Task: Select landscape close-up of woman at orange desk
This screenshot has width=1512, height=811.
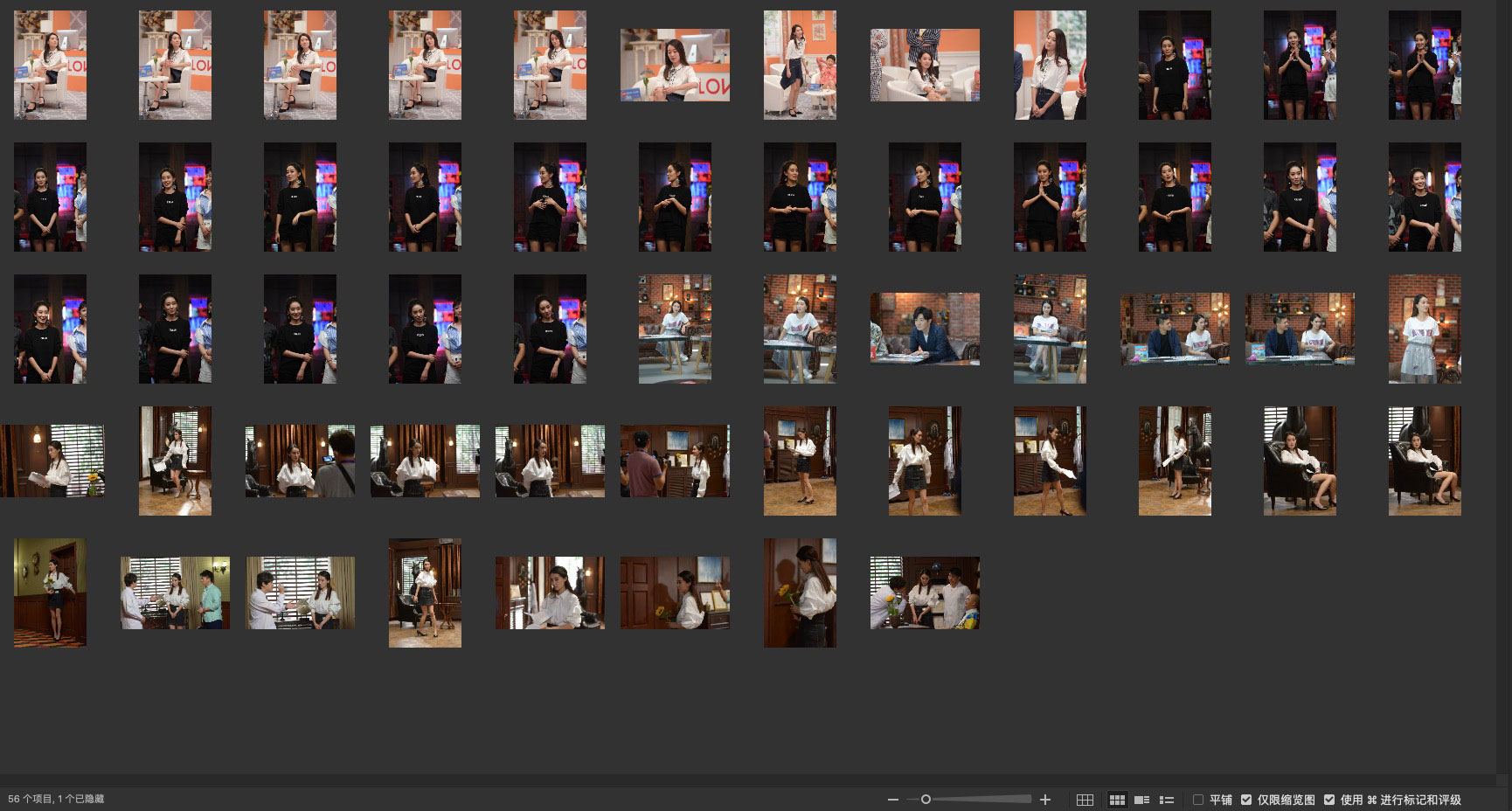Action: coord(675,66)
